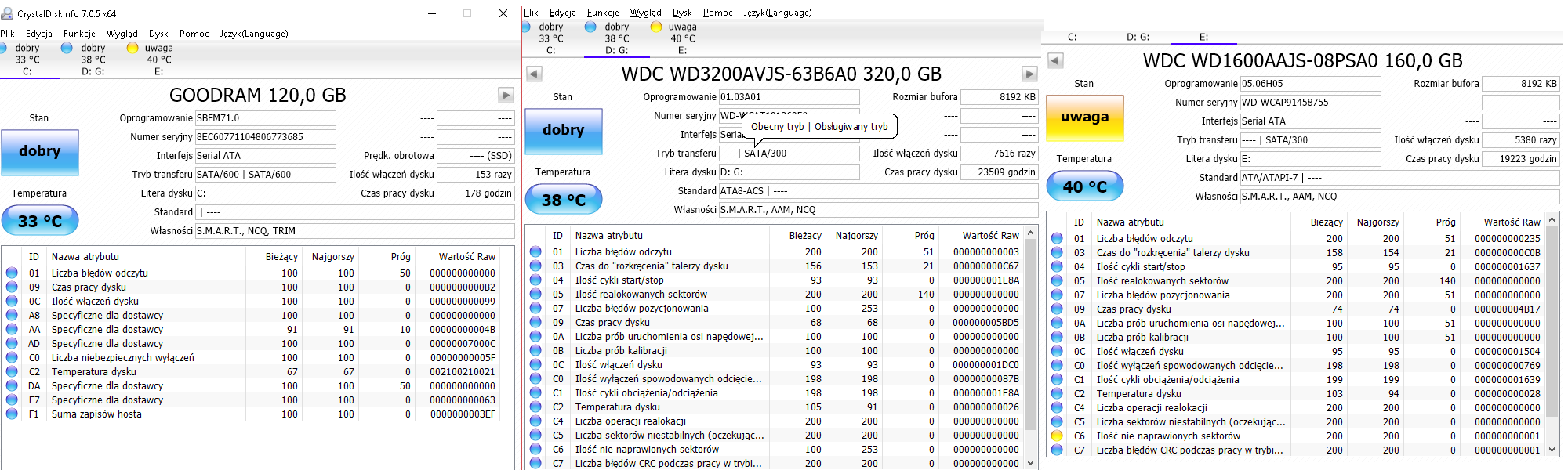Screen dimensions: 1568x470
Task: Click raw value 002100210021 in GOODRAM list
Action: pos(462,371)
